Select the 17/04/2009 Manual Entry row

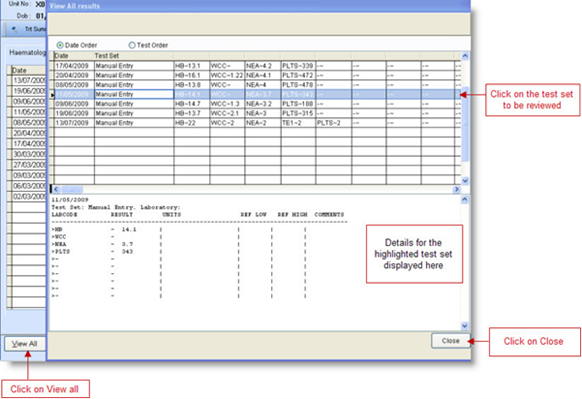[256, 66]
